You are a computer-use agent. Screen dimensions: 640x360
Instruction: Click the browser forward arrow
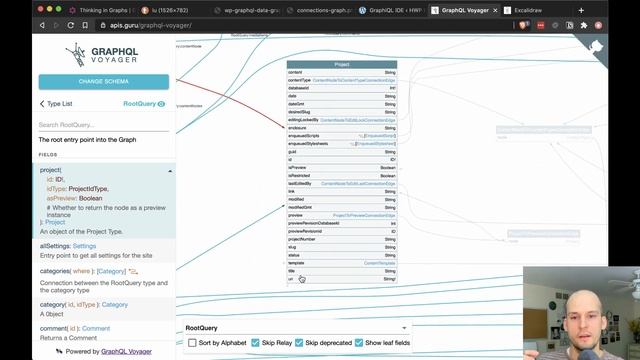pyautogui.click(x=56, y=25)
